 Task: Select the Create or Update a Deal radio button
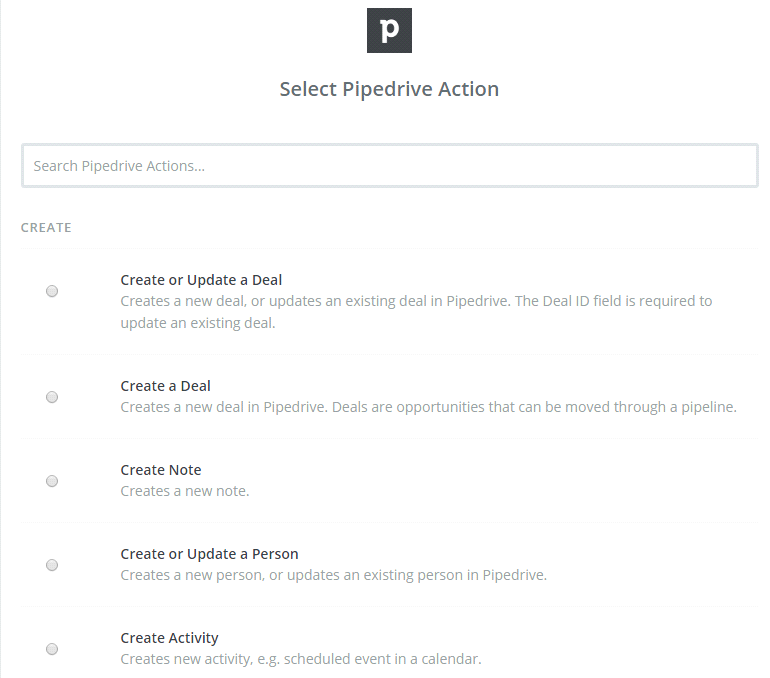pos(52,291)
